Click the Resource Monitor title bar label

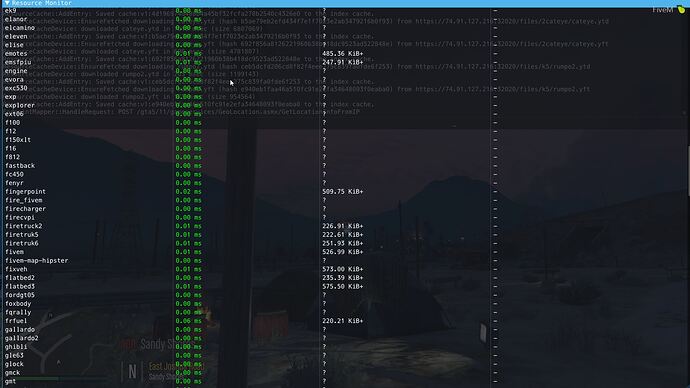42,3
